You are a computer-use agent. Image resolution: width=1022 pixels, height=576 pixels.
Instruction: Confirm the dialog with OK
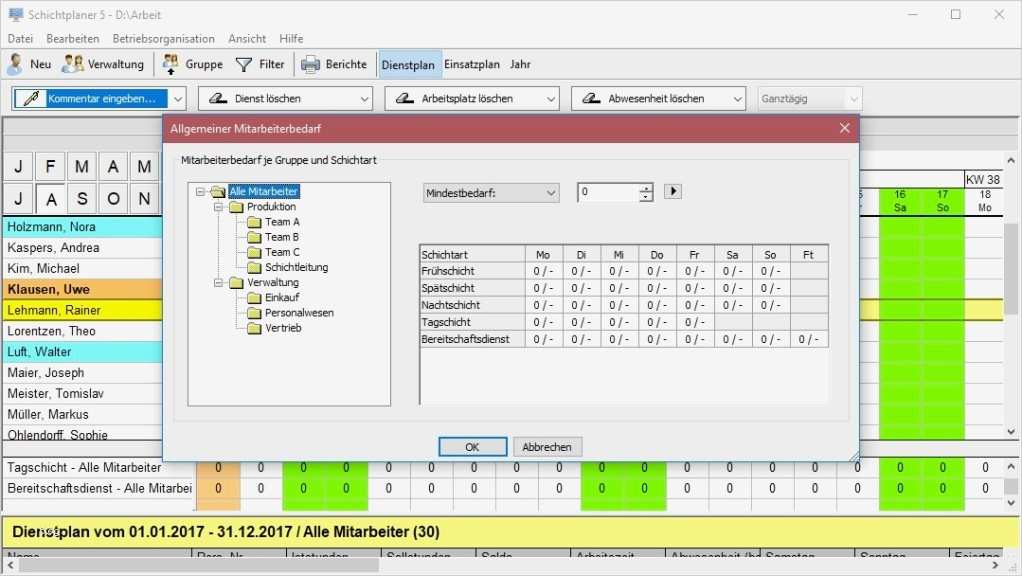click(x=473, y=447)
